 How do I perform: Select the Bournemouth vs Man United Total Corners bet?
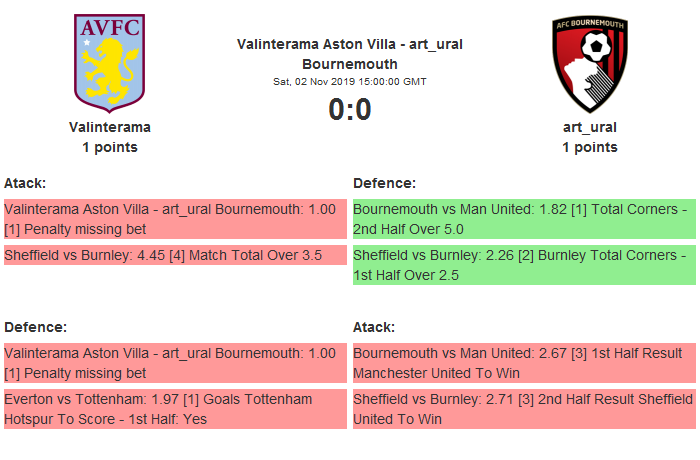[x=523, y=220]
